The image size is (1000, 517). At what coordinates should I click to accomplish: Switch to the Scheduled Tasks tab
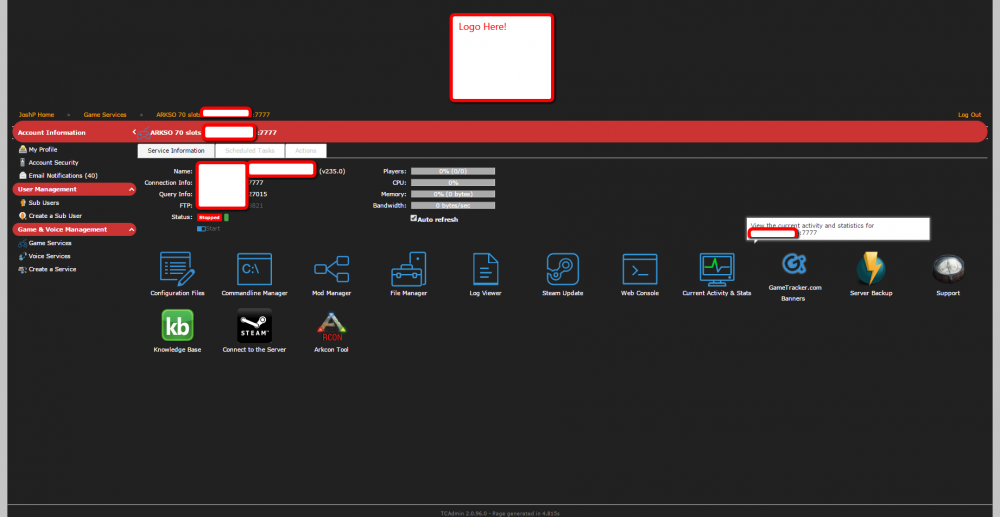tap(248, 151)
